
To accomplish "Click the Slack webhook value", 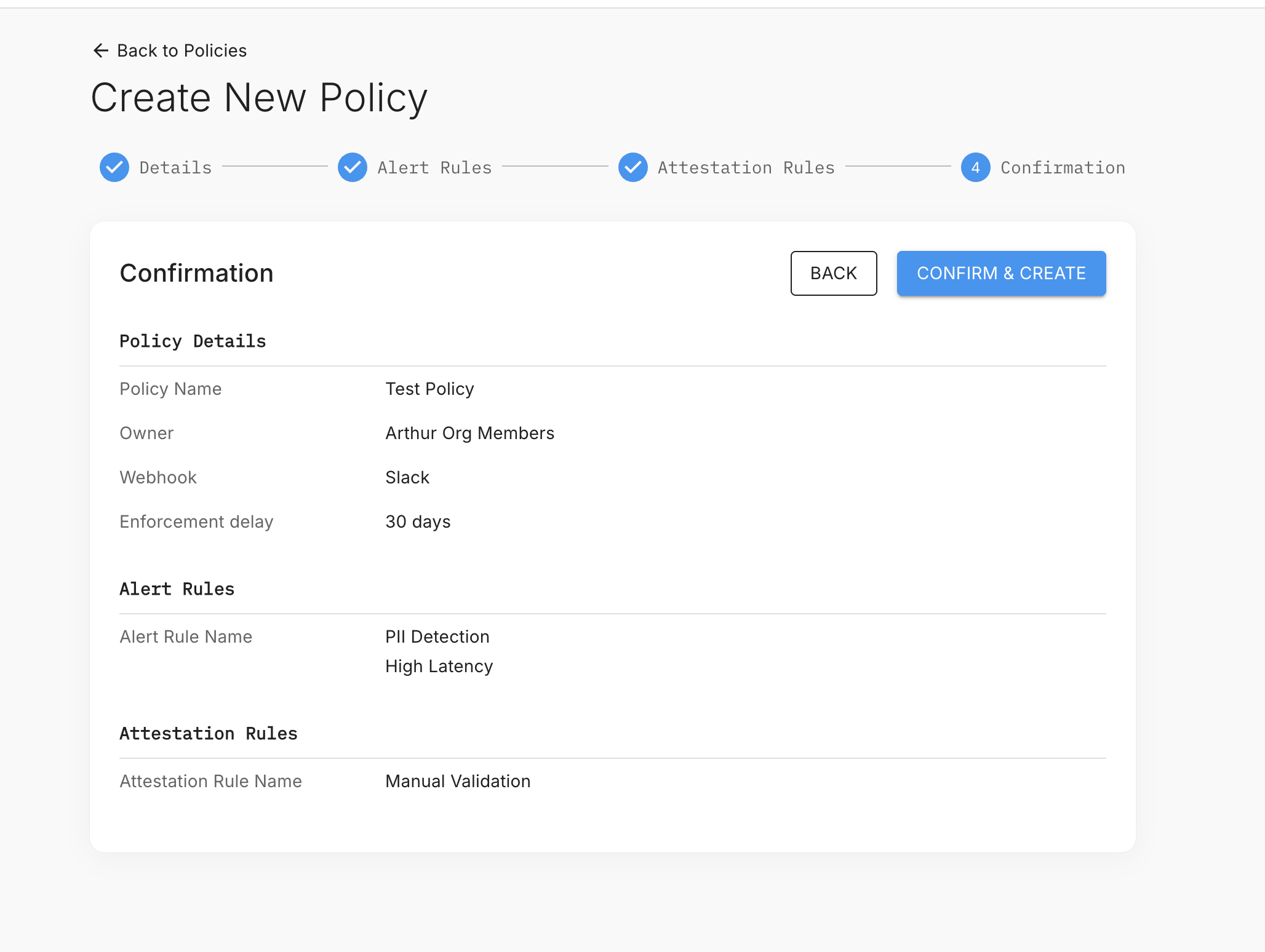I will tap(407, 477).
